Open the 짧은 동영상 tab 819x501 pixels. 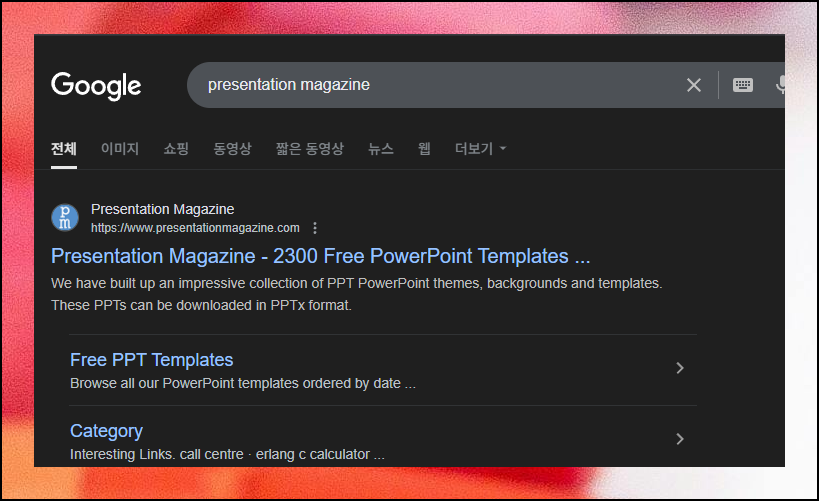tap(310, 149)
